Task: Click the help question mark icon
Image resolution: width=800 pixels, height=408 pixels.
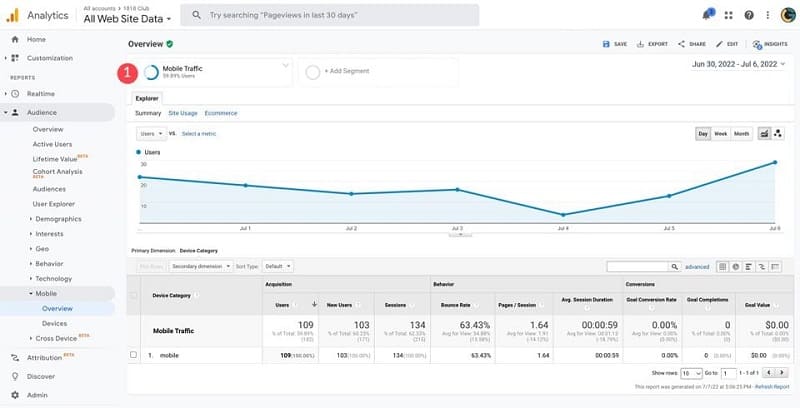Action: (749, 15)
